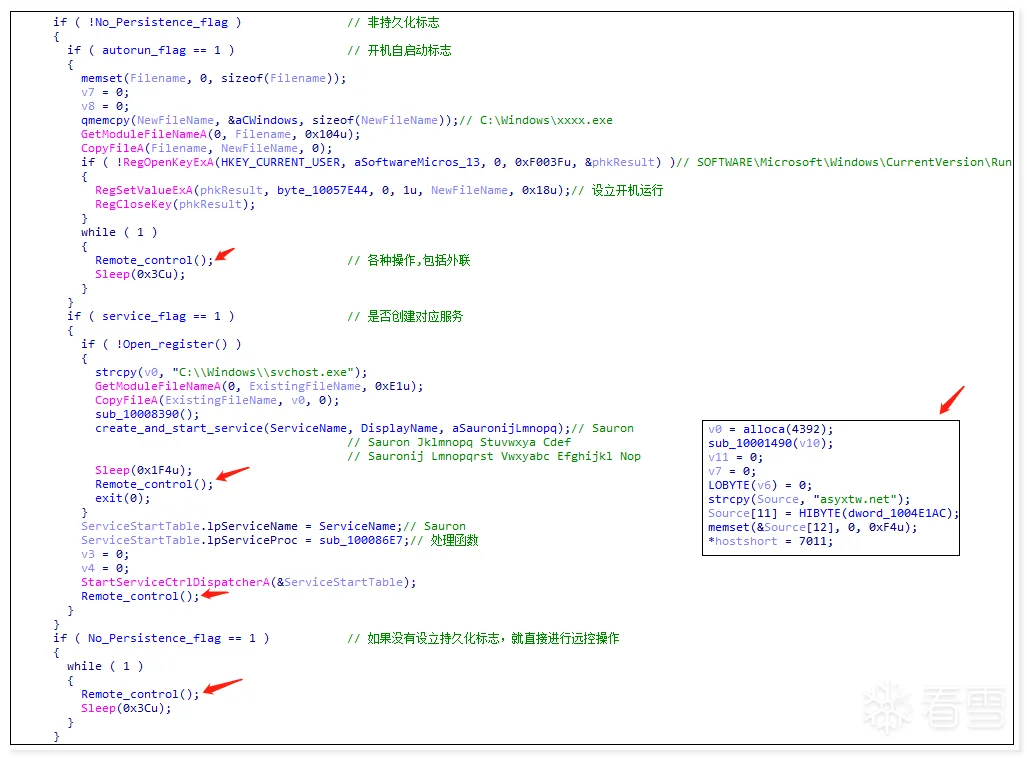Click "v0 = alloca(4392);" in boxed snippet

tap(770, 430)
